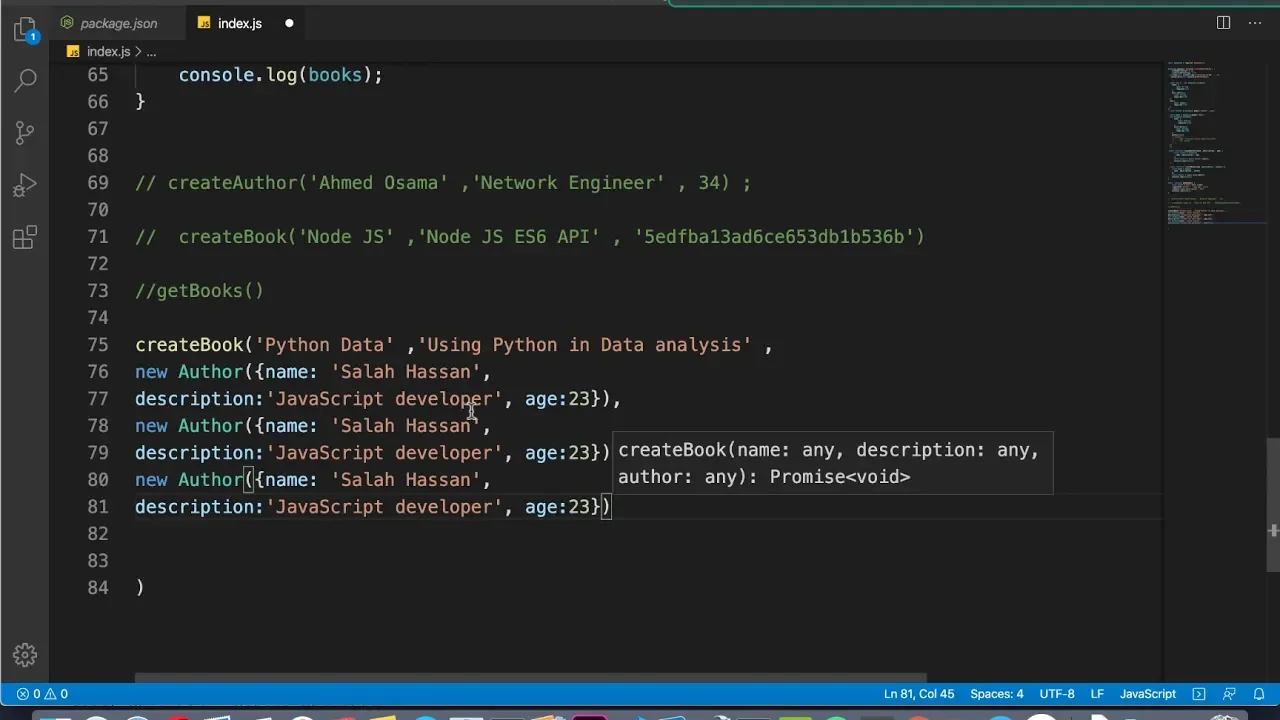Click Ln 81, Col 45 position indicator

coord(919,694)
